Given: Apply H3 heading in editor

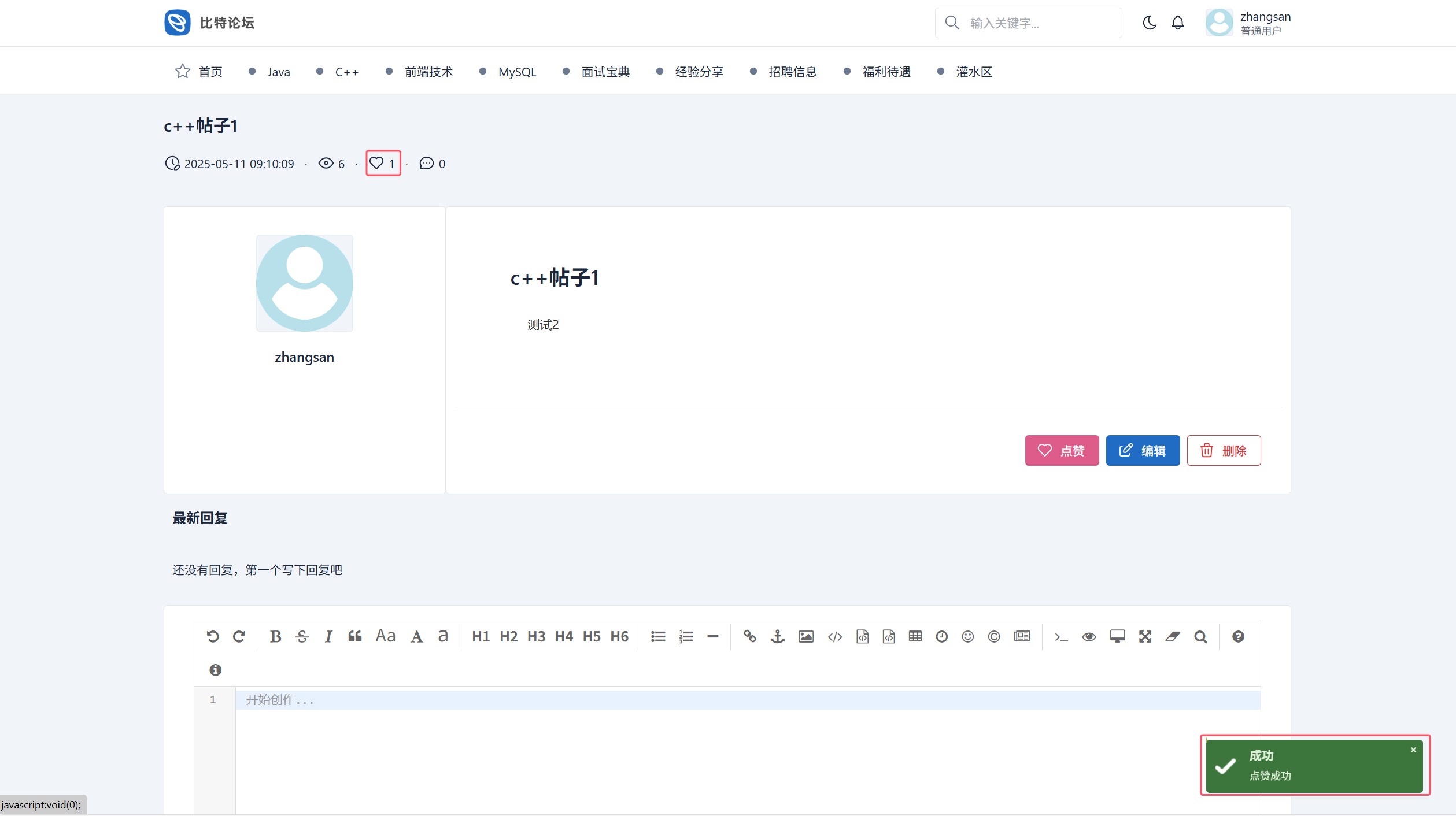Looking at the screenshot, I should [536, 636].
